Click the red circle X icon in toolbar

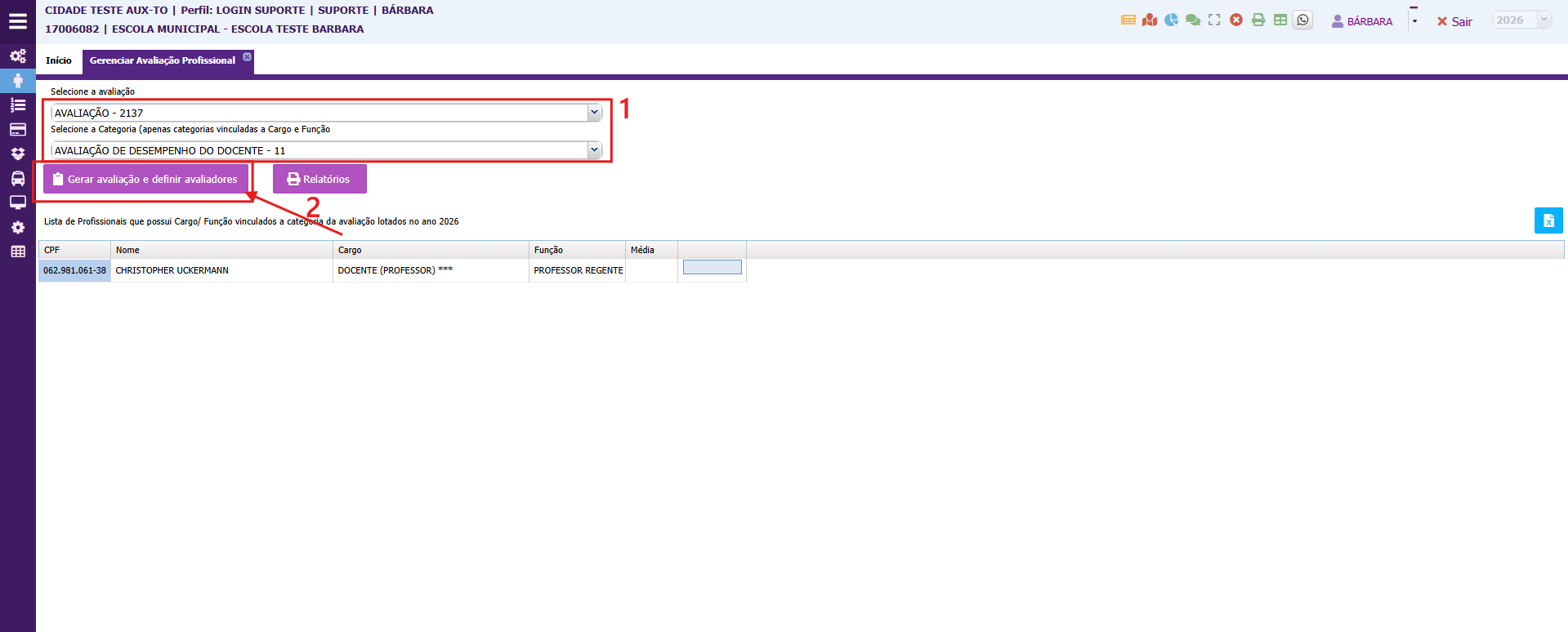tap(1236, 20)
